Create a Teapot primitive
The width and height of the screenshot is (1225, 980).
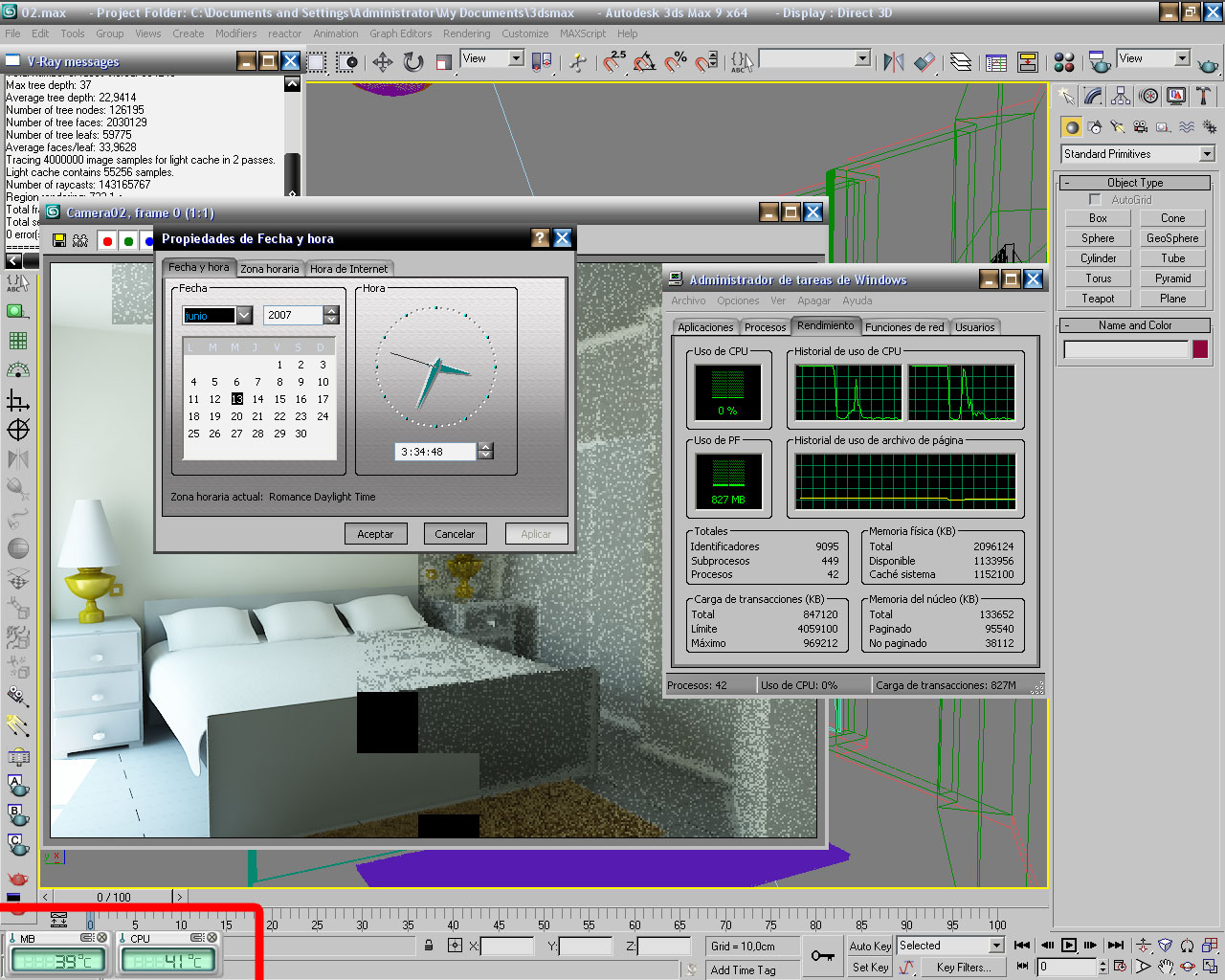[x=1098, y=299]
